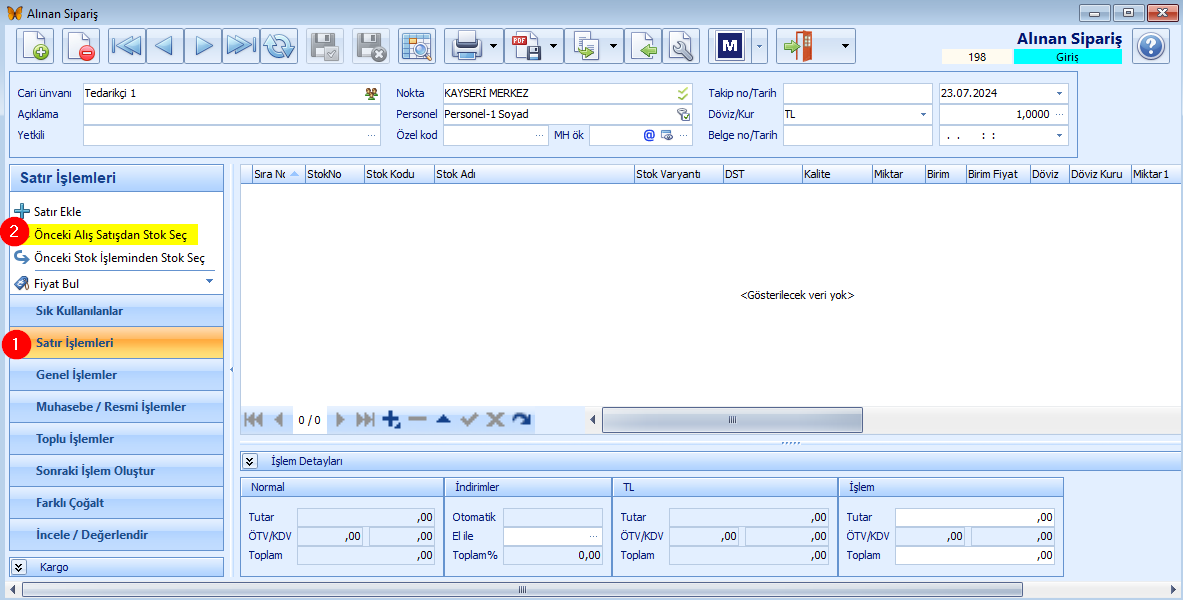Click Satır Ekle to add a line
Image resolution: width=1183 pixels, height=600 pixels.
57,212
